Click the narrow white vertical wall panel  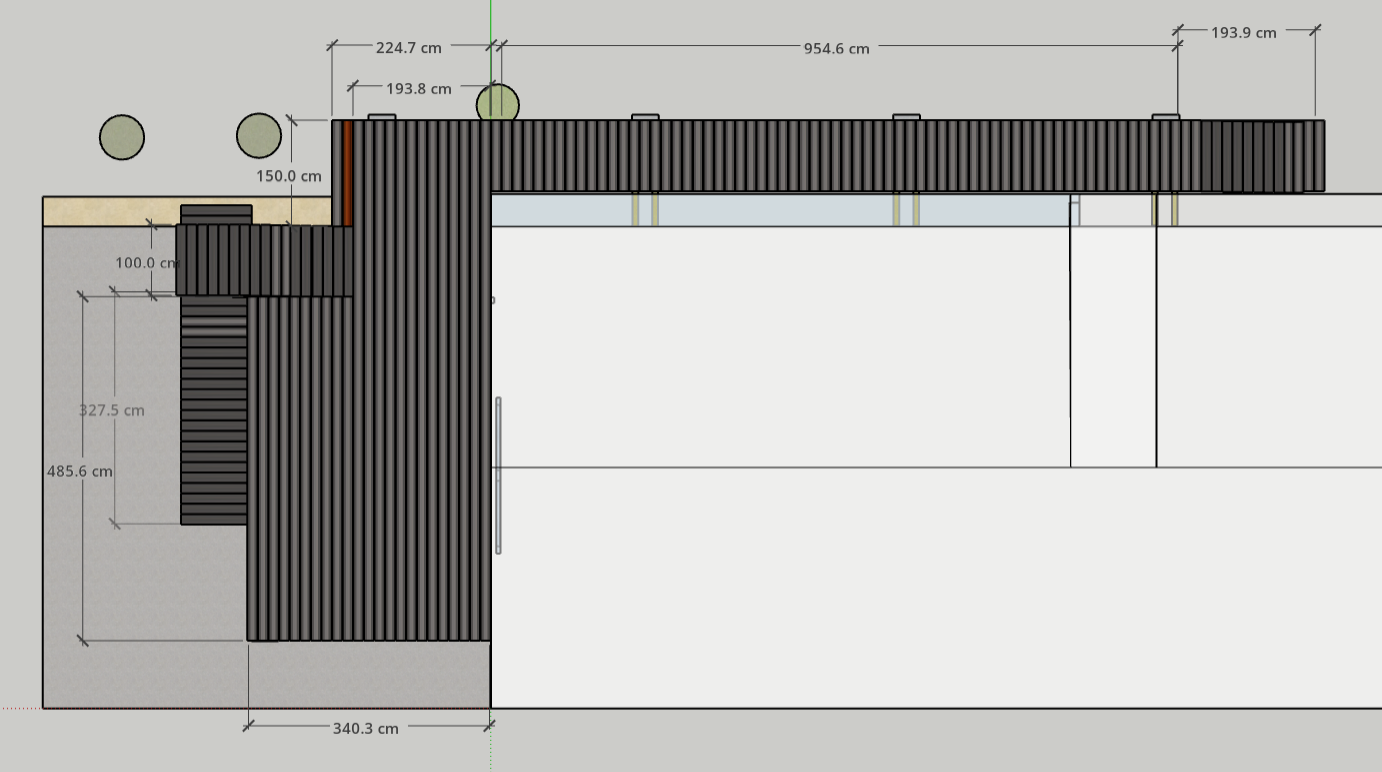pos(1113,345)
